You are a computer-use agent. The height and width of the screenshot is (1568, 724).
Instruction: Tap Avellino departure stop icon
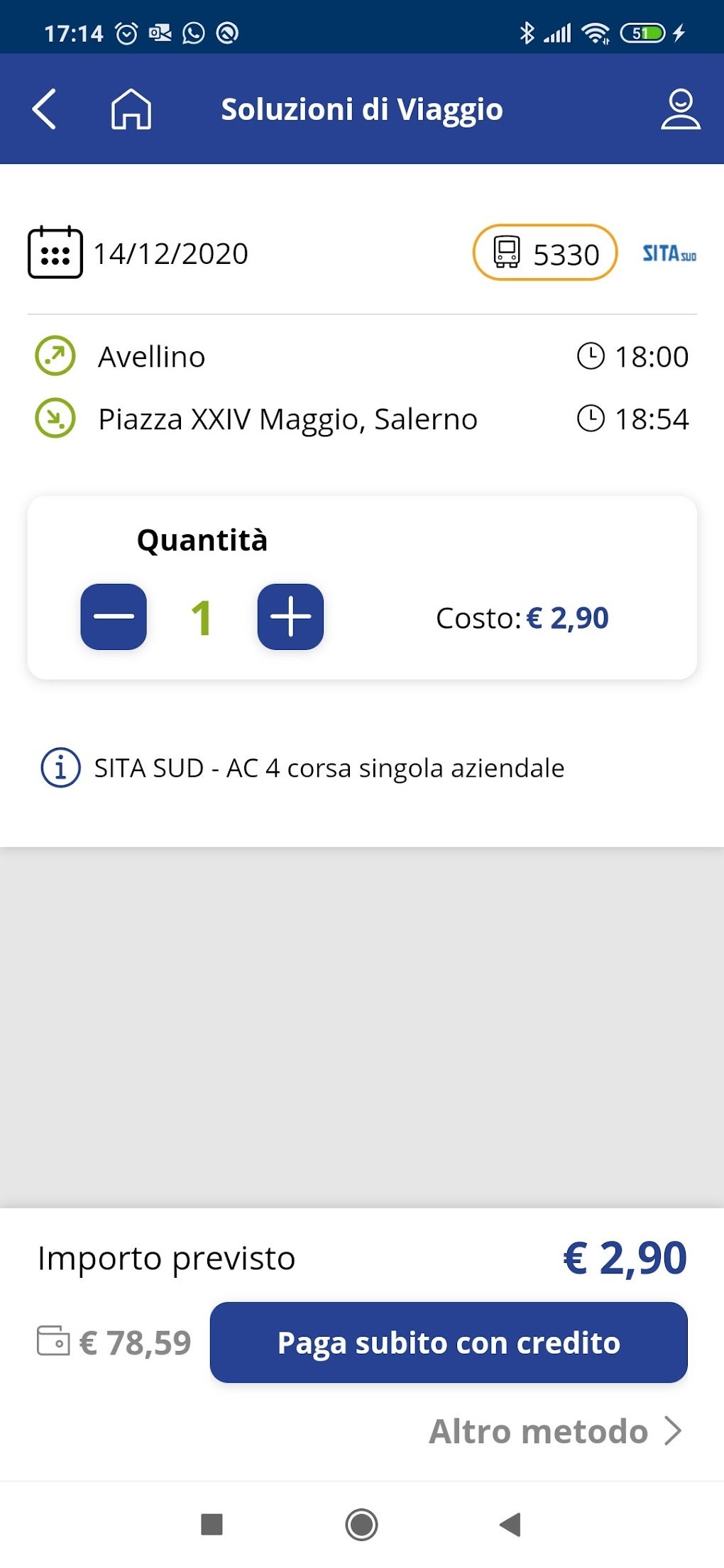(55, 356)
